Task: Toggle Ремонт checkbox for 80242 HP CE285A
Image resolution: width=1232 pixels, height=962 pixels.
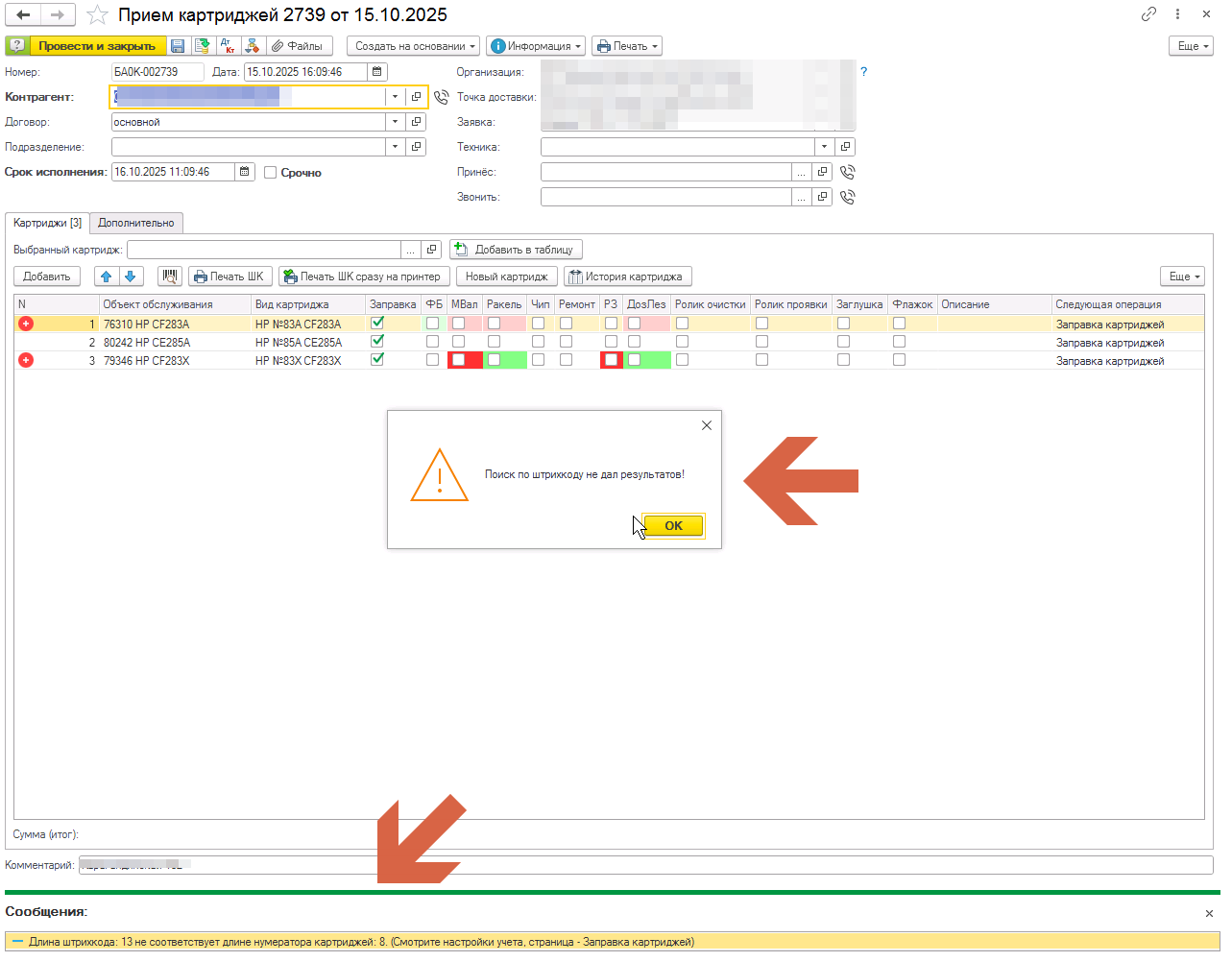Action: click(x=566, y=342)
